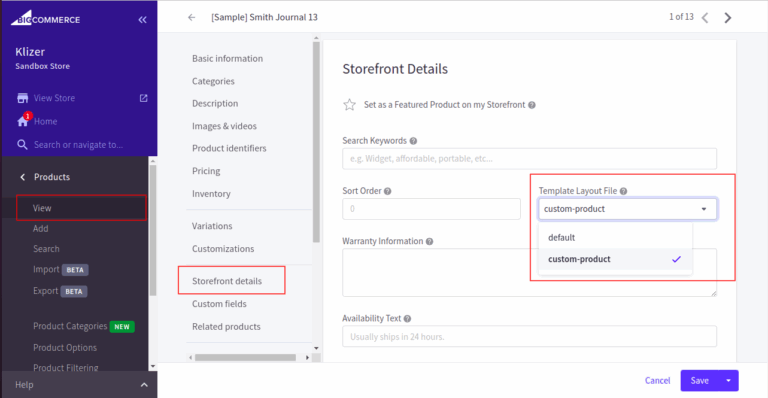
Task: Open Product Filtering menu item
Action: point(66,368)
